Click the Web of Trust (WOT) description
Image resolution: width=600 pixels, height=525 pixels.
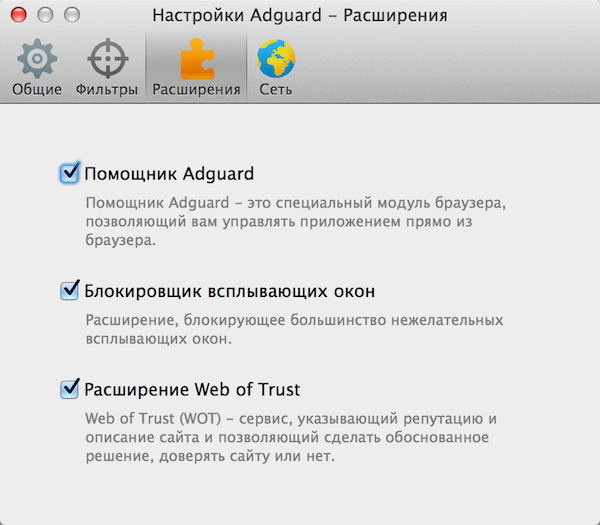coord(291,437)
